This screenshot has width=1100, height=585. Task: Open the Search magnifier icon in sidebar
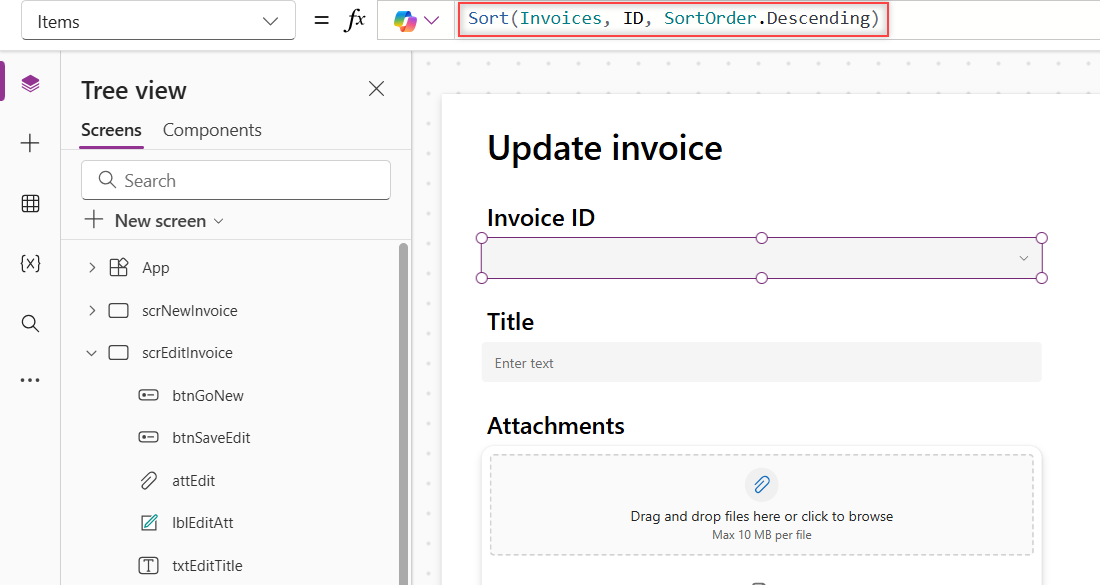[30, 323]
